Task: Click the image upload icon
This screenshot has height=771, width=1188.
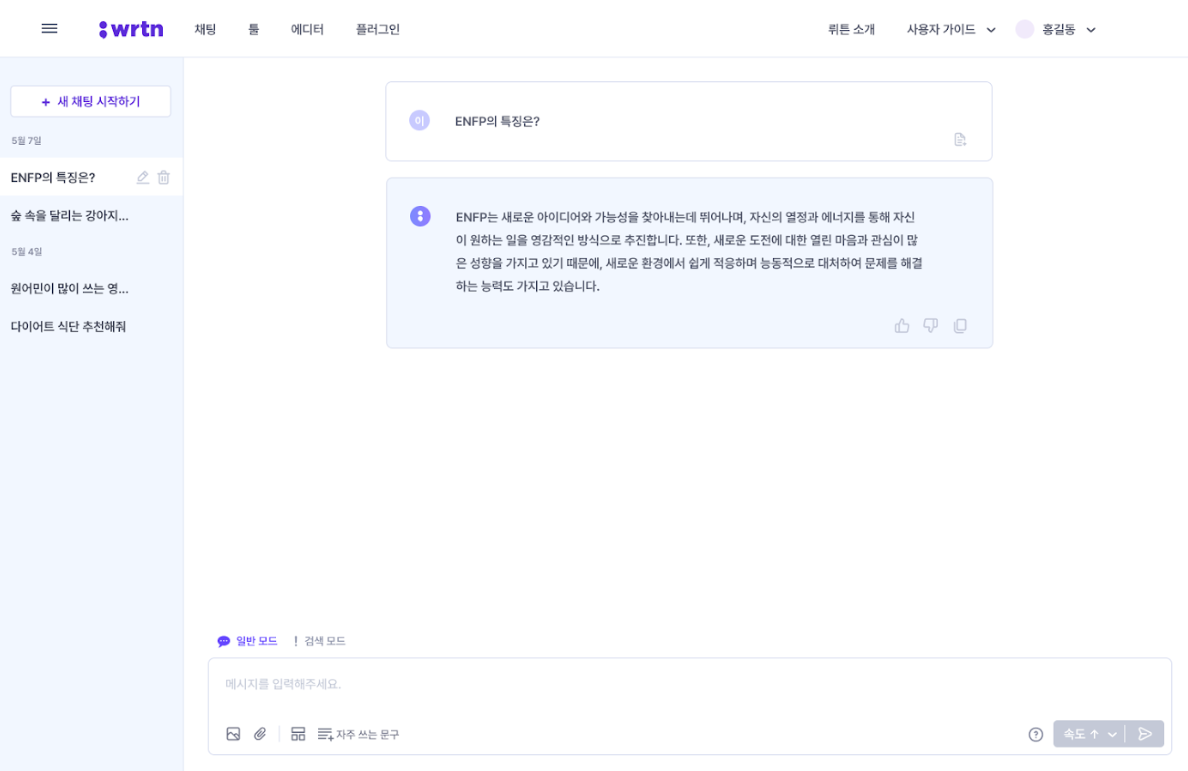Action: point(233,734)
